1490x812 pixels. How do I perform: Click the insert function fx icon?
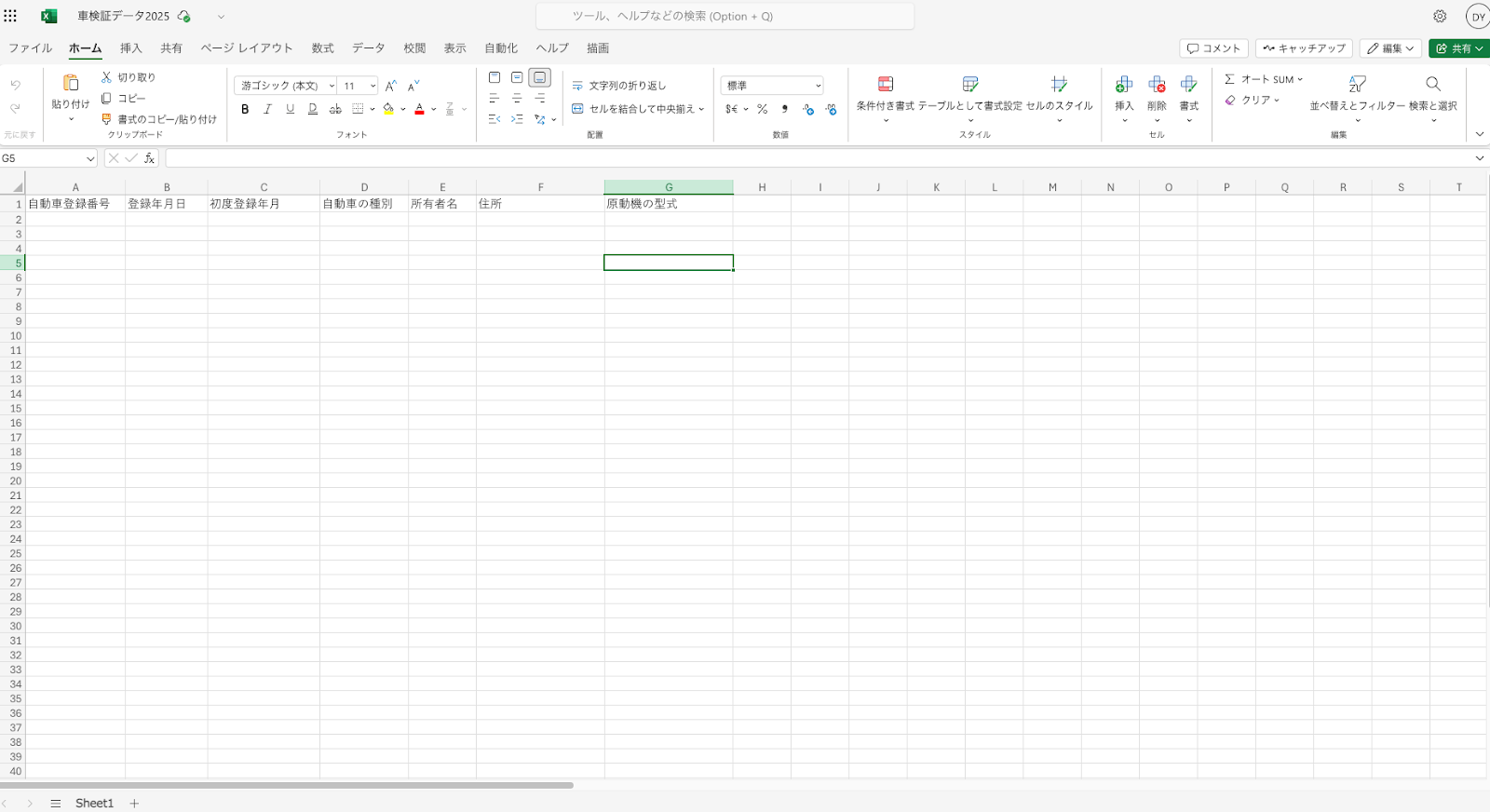point(149,158)
